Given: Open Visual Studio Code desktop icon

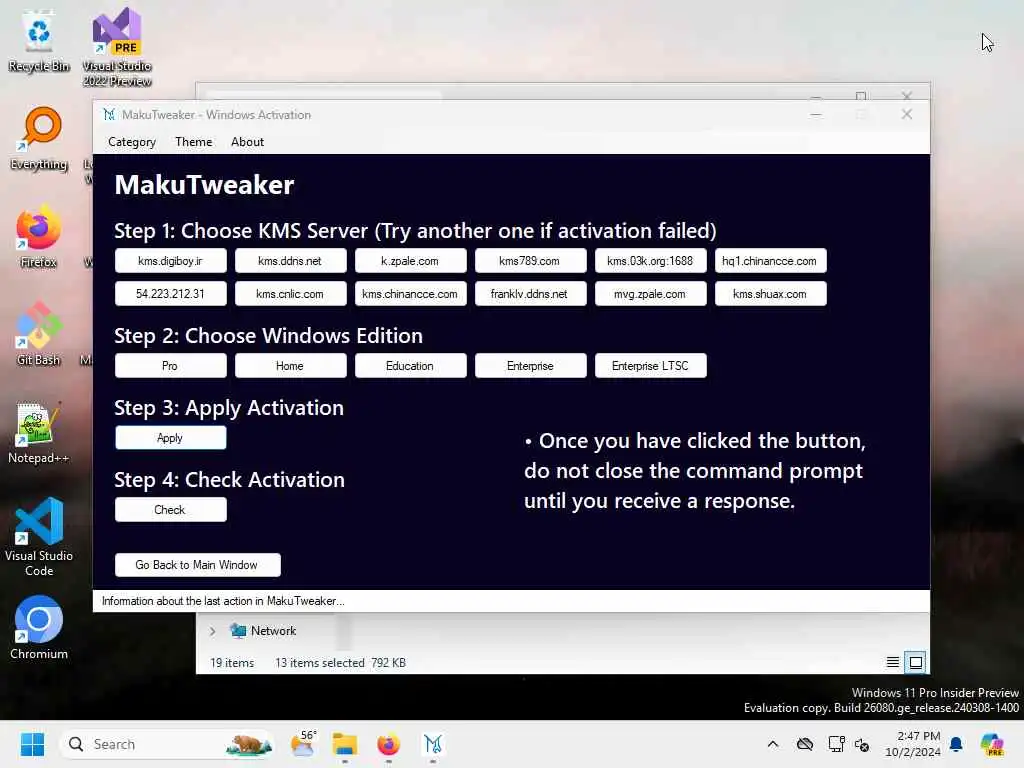Looking at the screenshot, I should point(39,537).
